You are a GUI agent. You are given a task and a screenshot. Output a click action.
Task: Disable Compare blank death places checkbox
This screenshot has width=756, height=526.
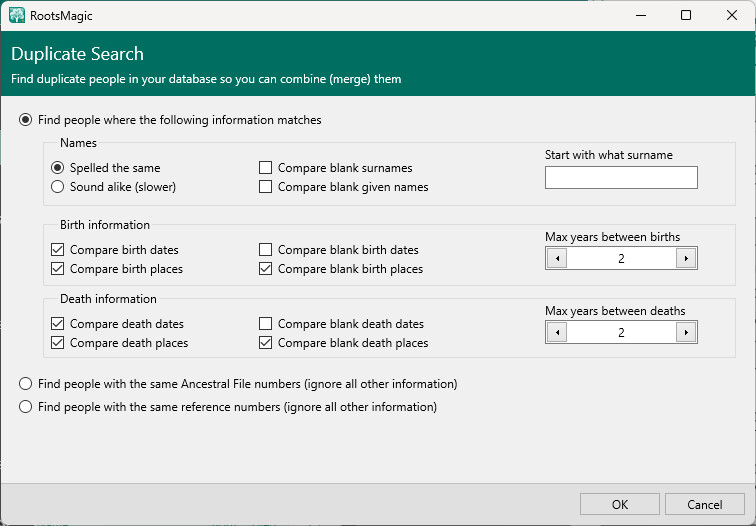click(x=266, y=343)
